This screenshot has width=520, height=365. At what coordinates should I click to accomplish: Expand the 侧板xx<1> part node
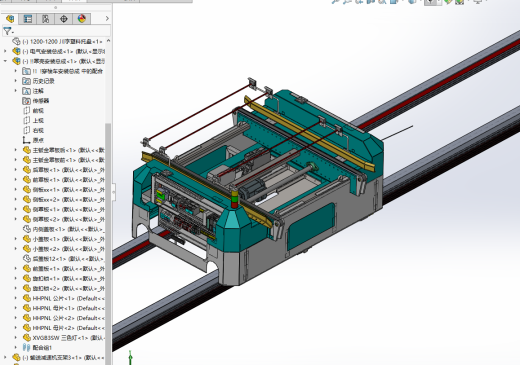[15, 189]
